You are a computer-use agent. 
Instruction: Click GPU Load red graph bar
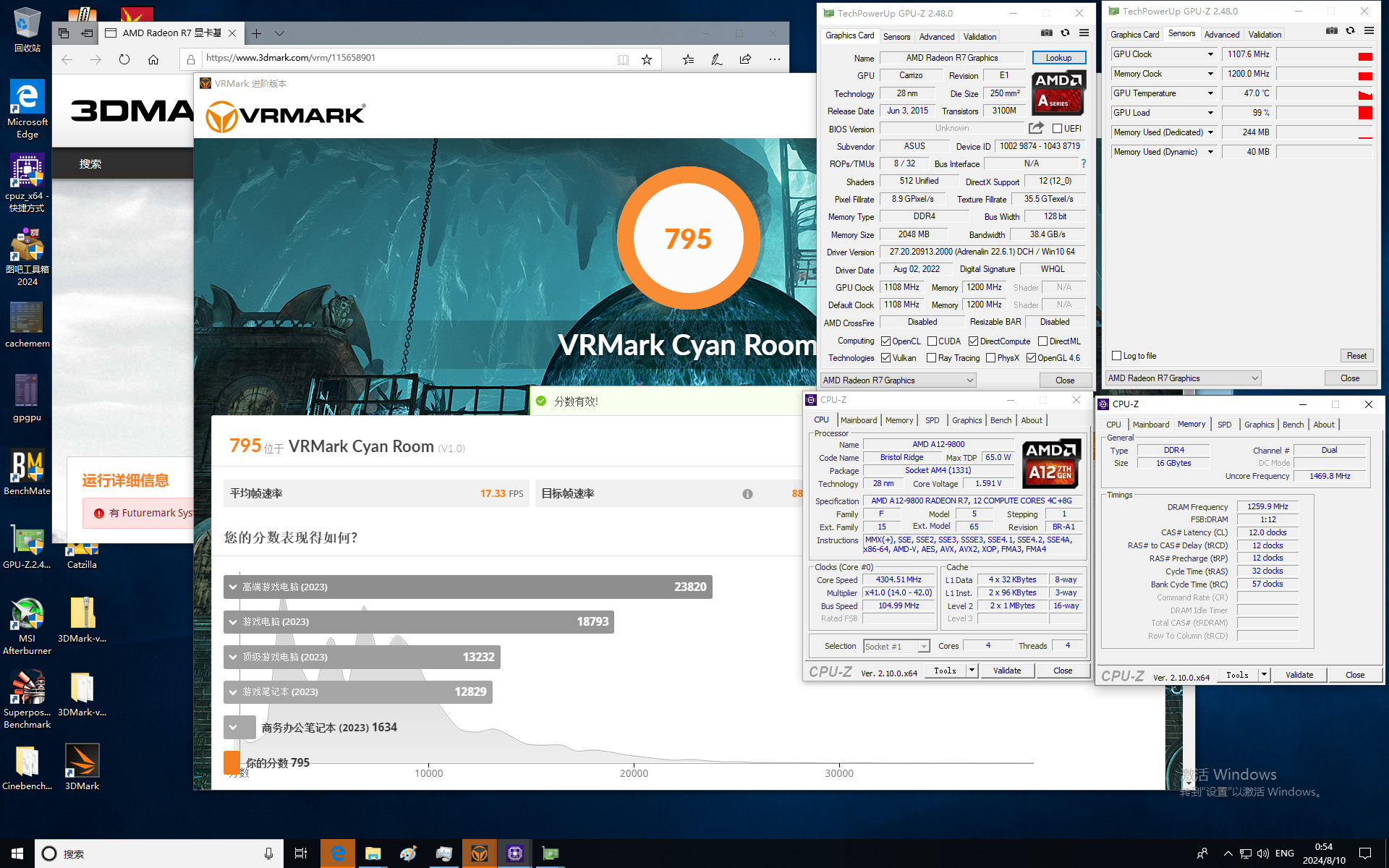point(1364,113)
